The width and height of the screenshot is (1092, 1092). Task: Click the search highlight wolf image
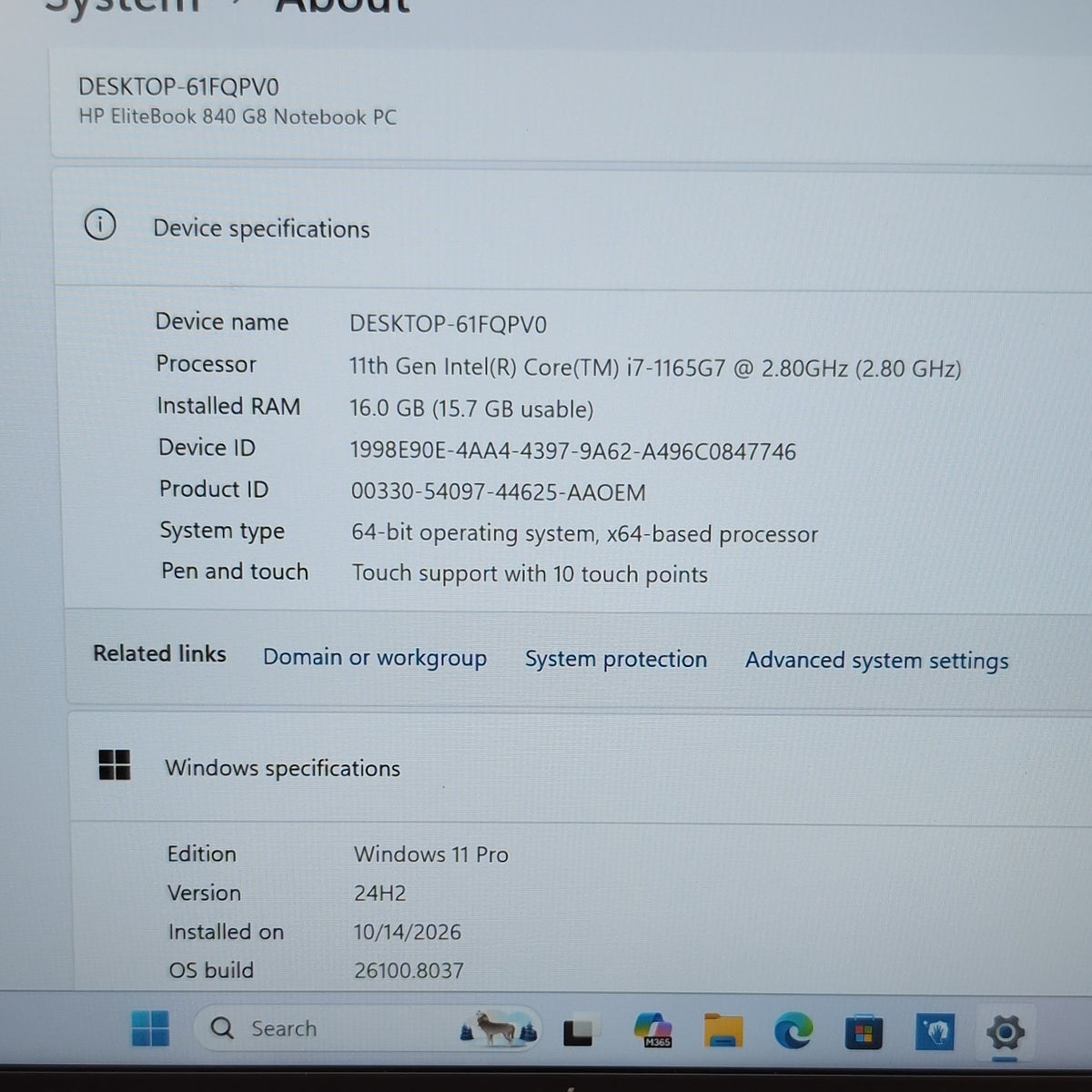[499, 1029]
